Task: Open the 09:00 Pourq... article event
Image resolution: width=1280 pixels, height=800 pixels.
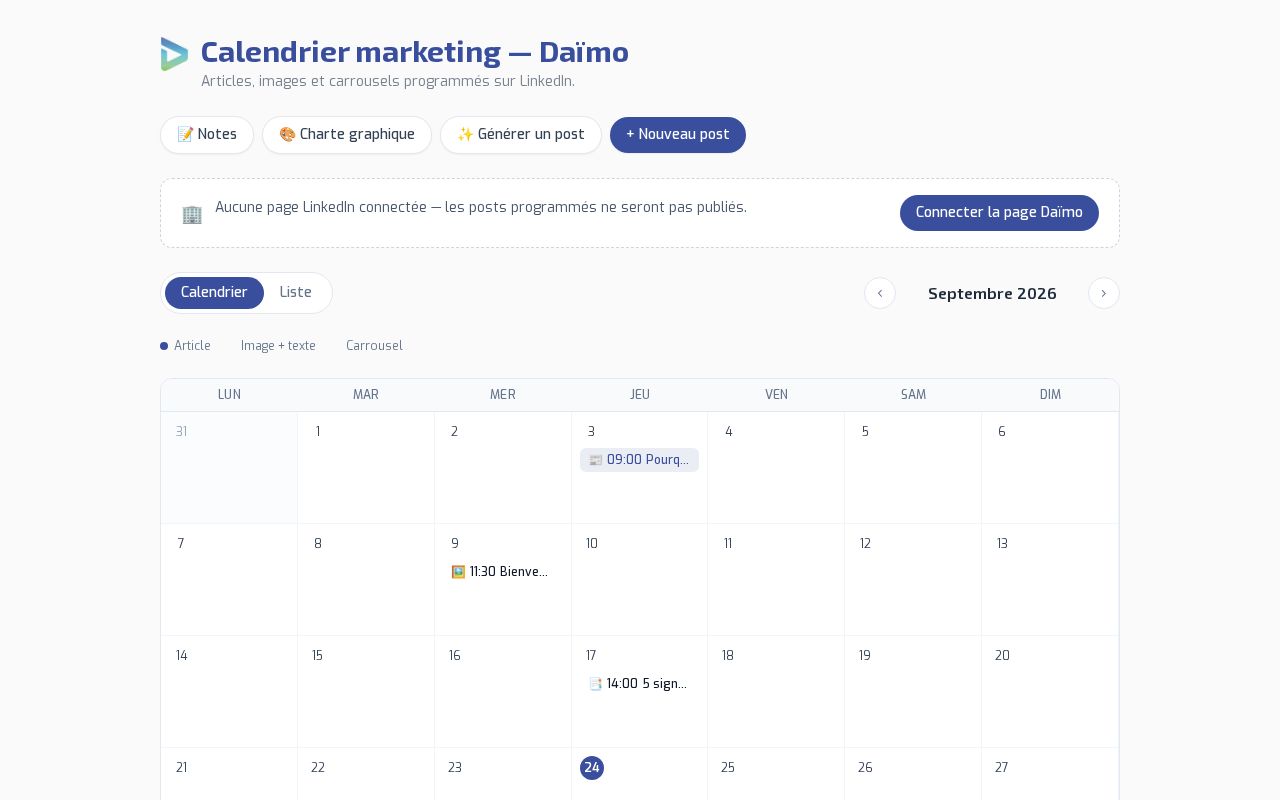Action: (x=639, y=460)
